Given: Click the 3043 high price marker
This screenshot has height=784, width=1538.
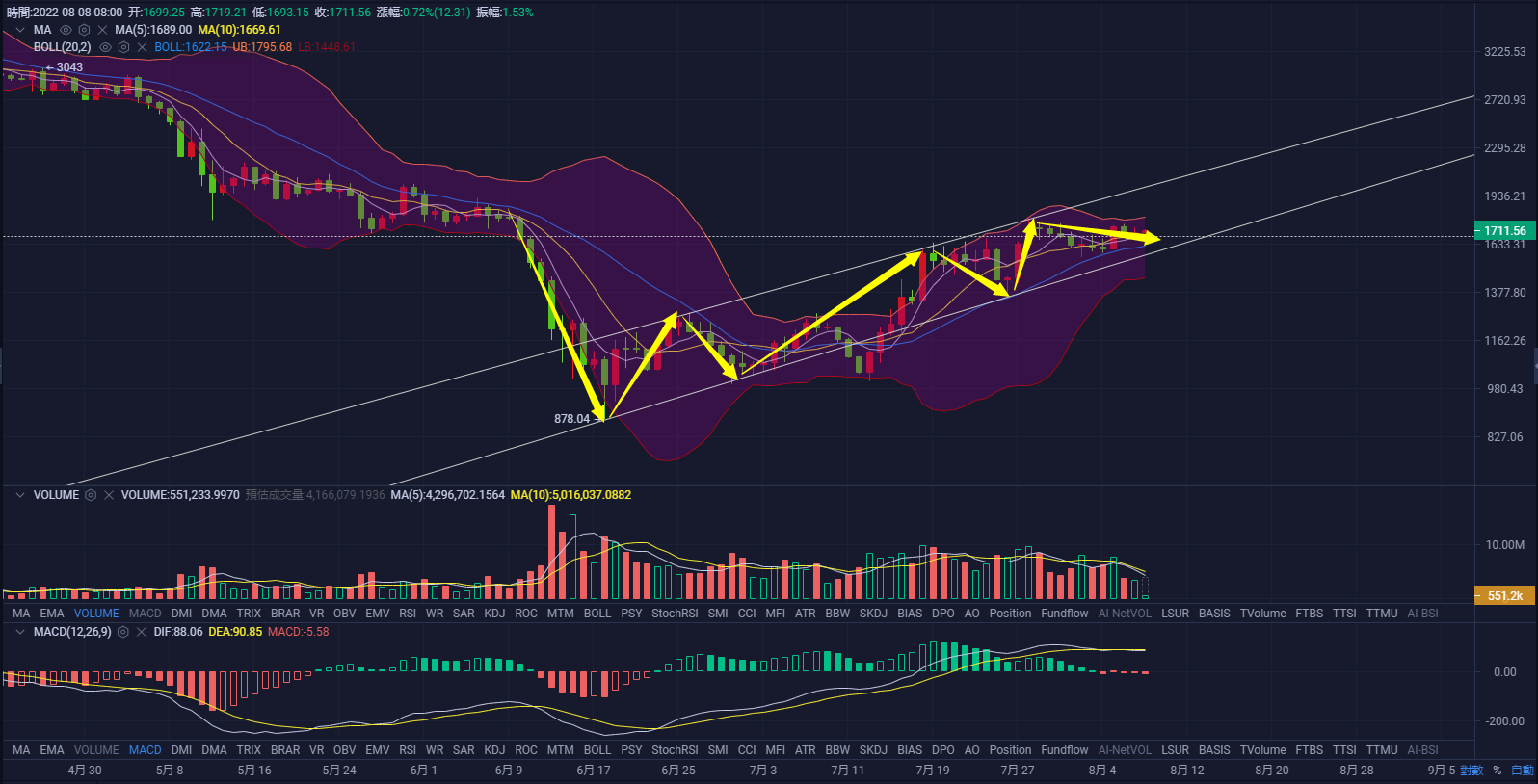Looking at the screenshot, I should pos(69,67).
